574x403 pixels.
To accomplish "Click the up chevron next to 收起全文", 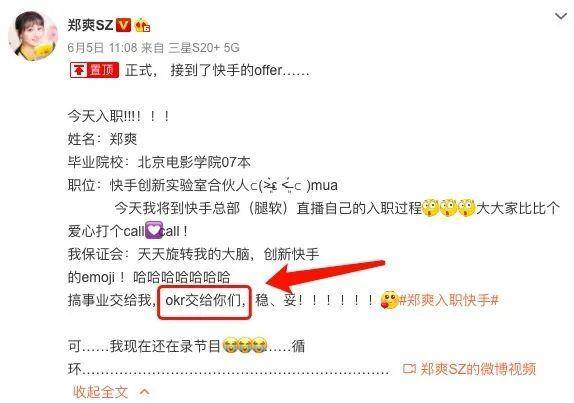I will pos(145,392).
